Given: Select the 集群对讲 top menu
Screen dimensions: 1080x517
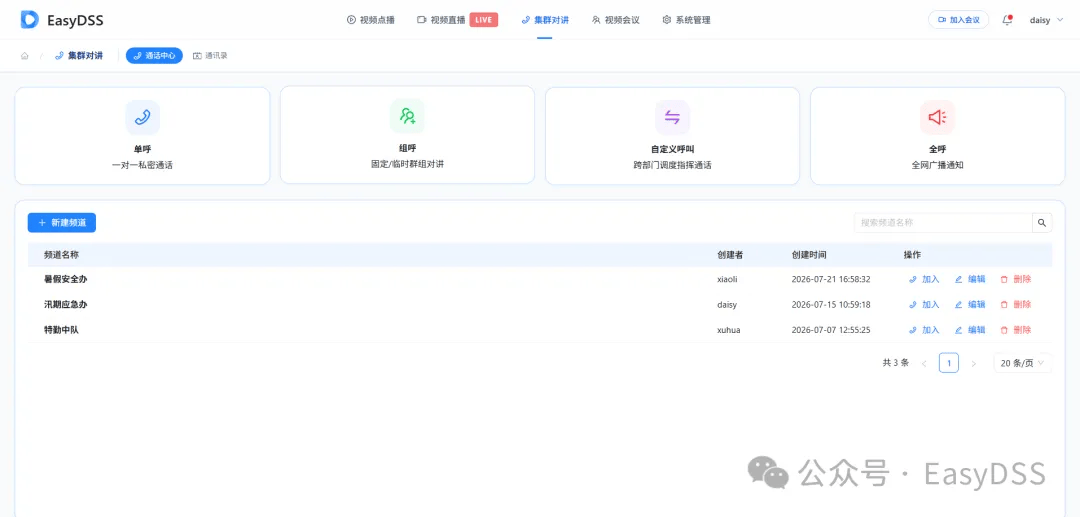Looking at the screenshot, I should [x=545, y=20].
